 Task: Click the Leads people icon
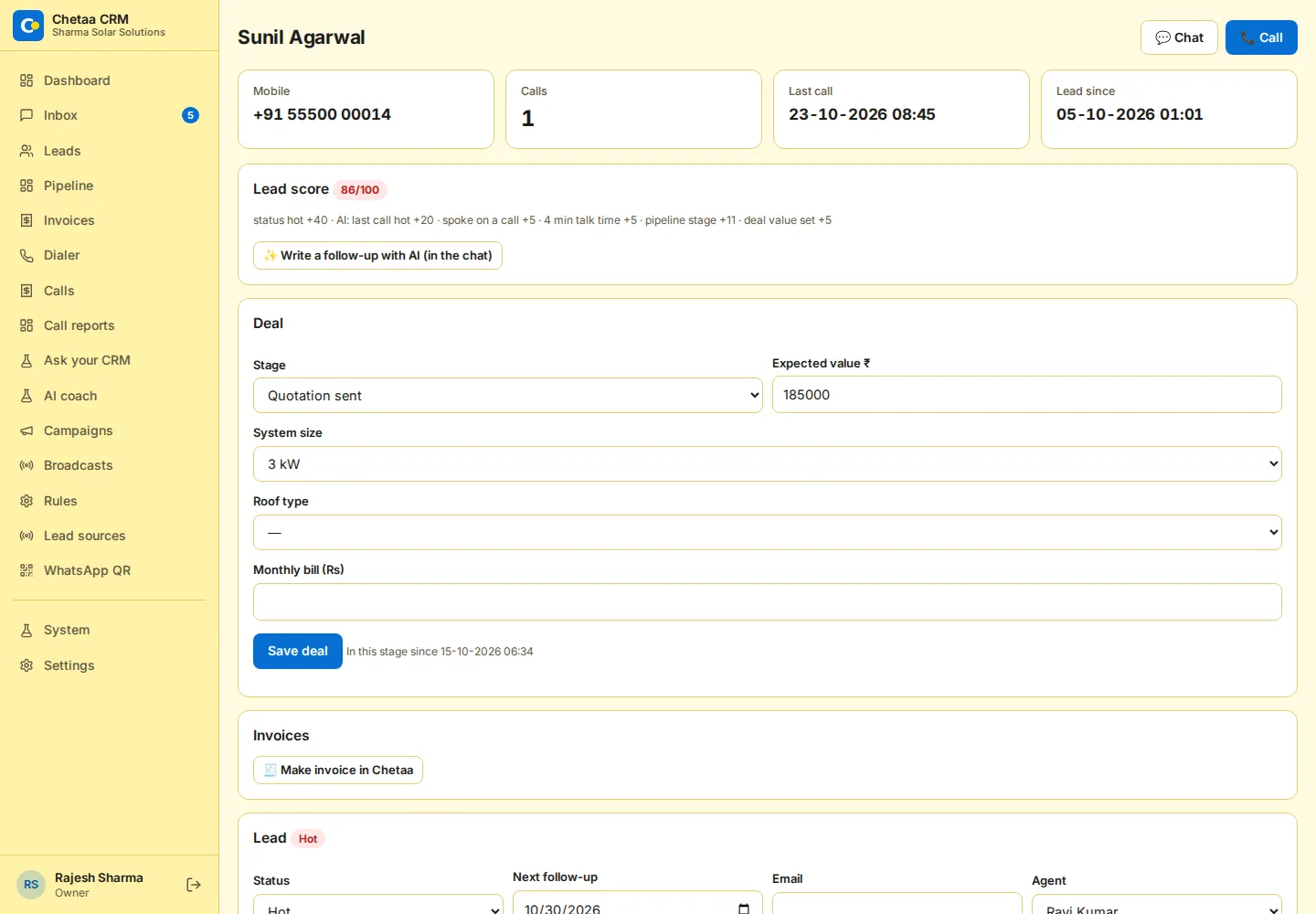click(x=27, y=151)
